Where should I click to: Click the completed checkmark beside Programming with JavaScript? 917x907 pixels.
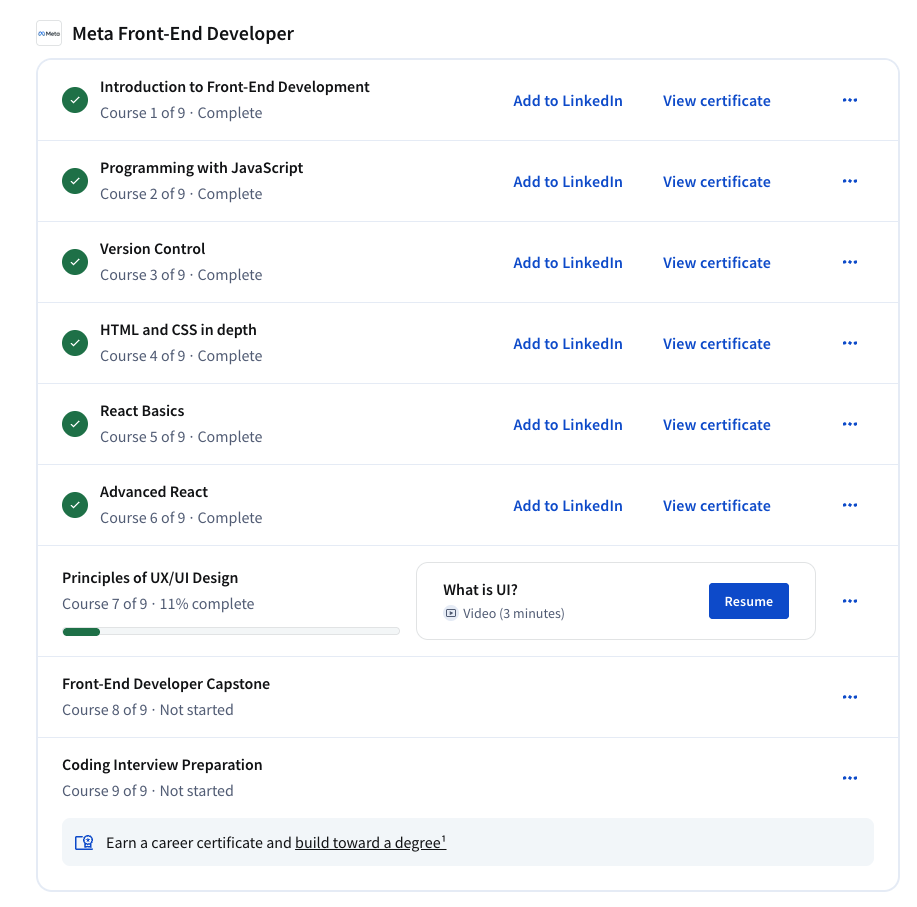(74, 181)
